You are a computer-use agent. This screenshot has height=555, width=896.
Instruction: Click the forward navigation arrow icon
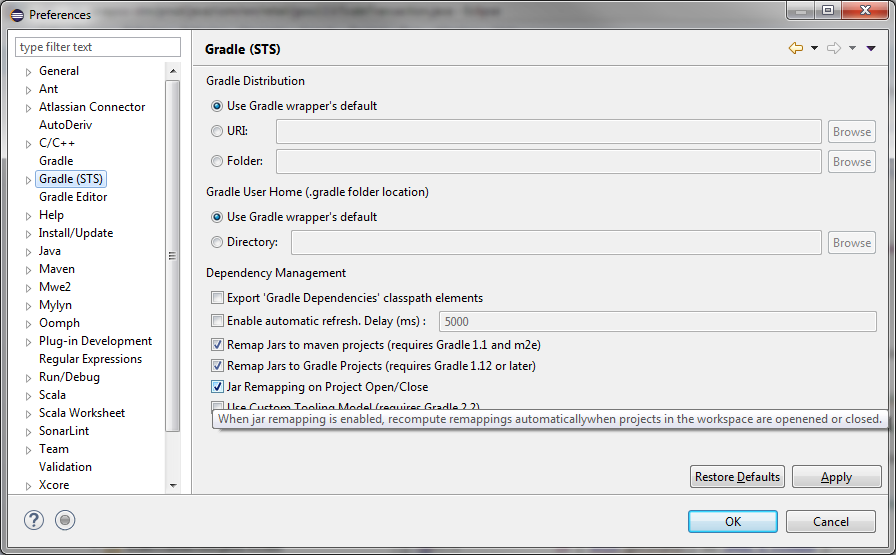click(x=834, y=49)
